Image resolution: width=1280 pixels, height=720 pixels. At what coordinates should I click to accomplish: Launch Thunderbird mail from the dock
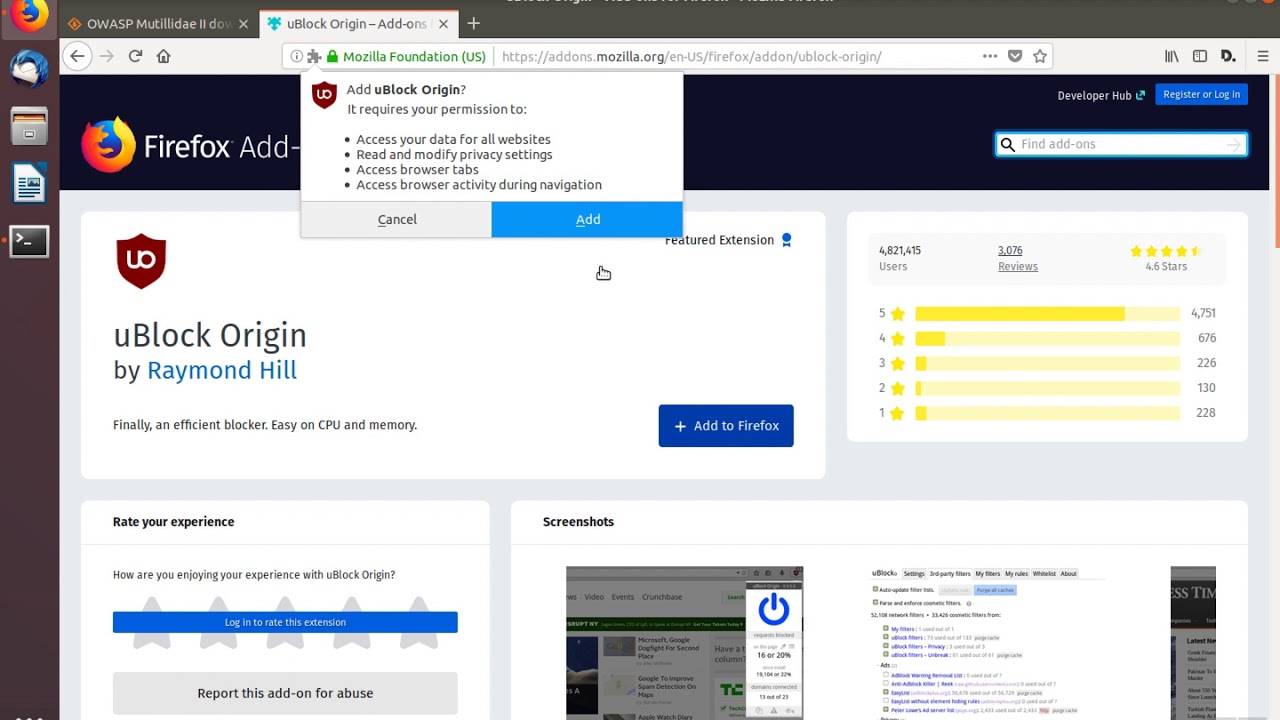pyautogui.click(x=29, y=69)
